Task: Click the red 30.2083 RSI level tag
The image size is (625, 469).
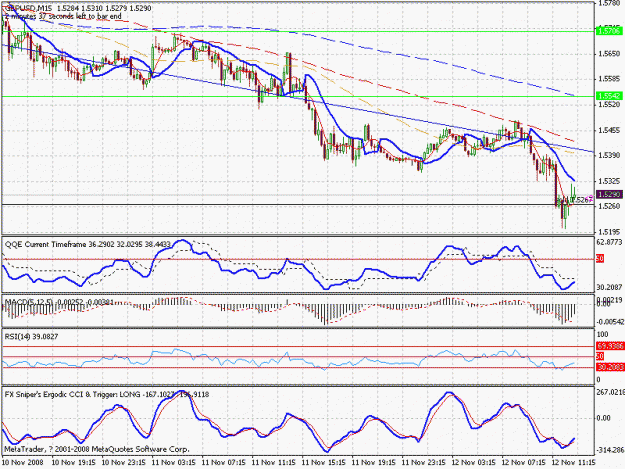Action: 610,367
